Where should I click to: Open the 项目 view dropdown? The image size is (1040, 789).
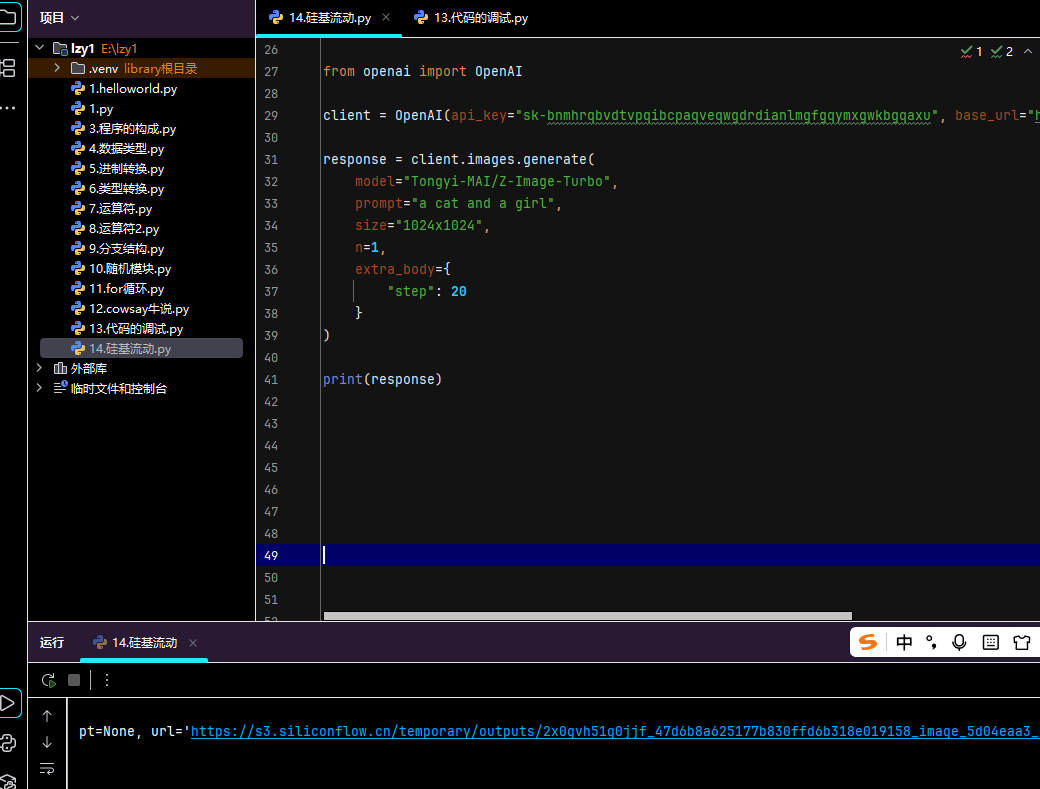coord(59,18)
